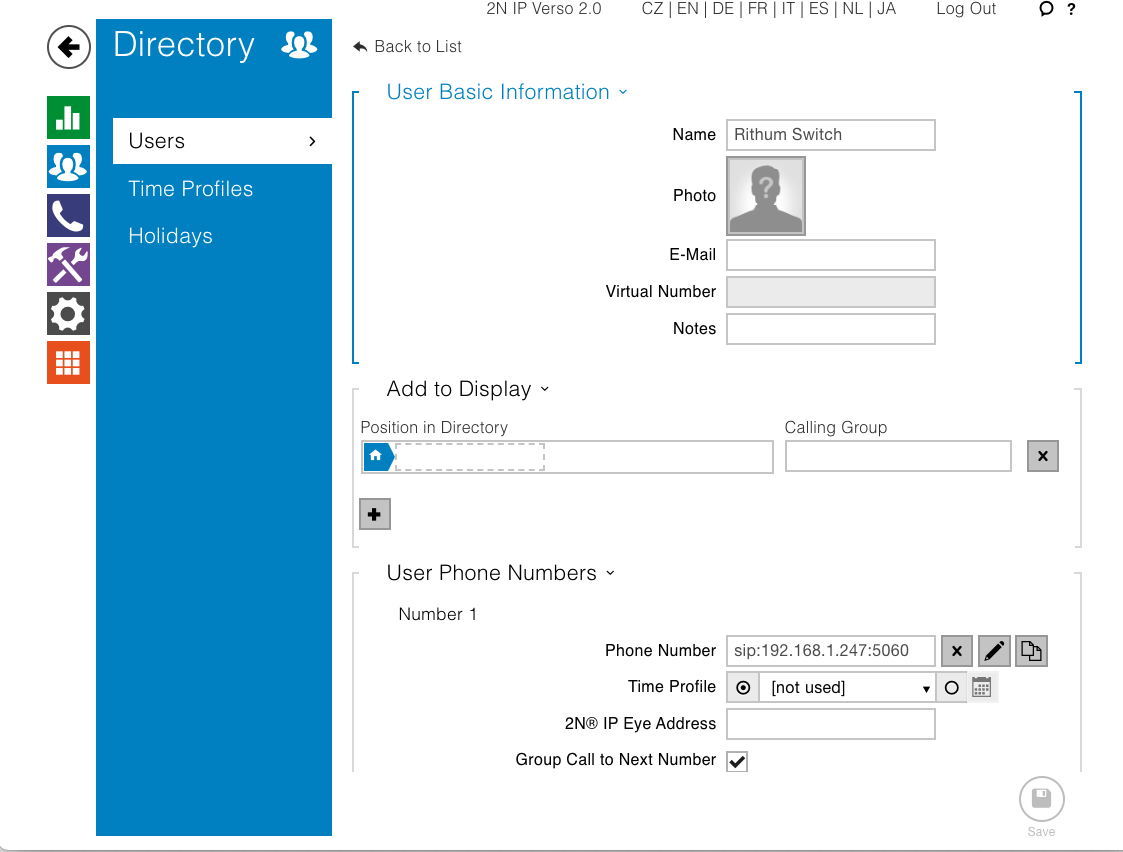
Task: Switch language to IT
Action: 788,9
